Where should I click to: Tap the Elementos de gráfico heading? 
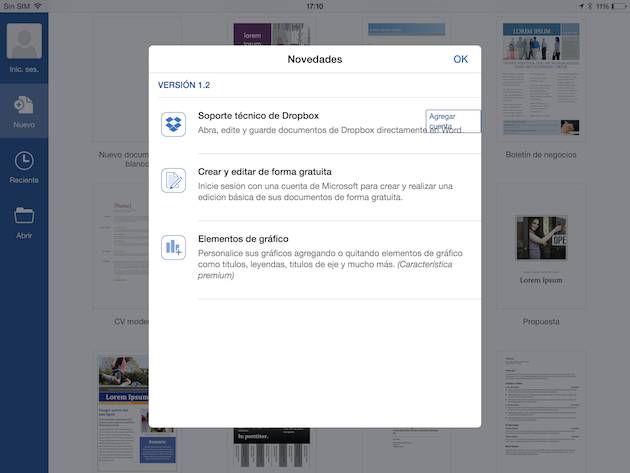pyautogui.click(x=243, y=239)
